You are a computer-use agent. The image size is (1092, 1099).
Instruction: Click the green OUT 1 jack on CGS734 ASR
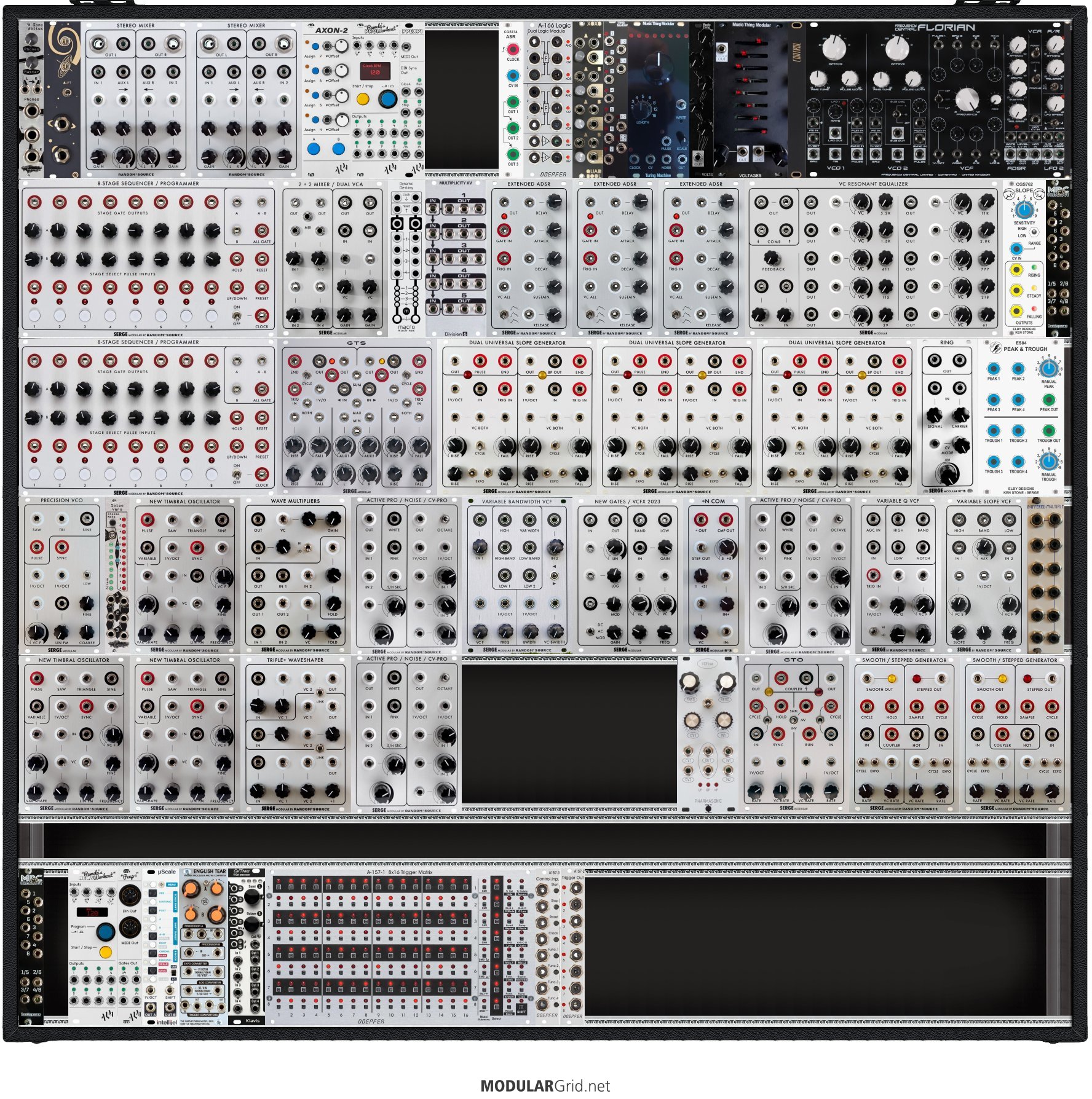point(512,101)
